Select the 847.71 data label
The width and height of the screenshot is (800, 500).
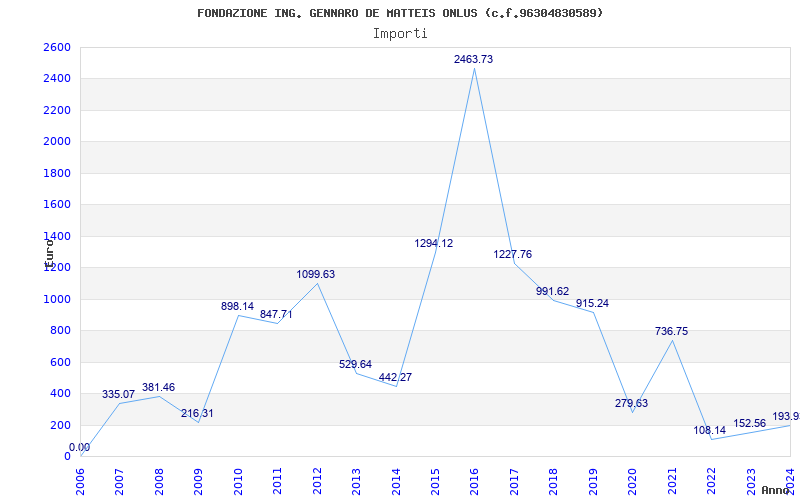click(x=277, y=314)
